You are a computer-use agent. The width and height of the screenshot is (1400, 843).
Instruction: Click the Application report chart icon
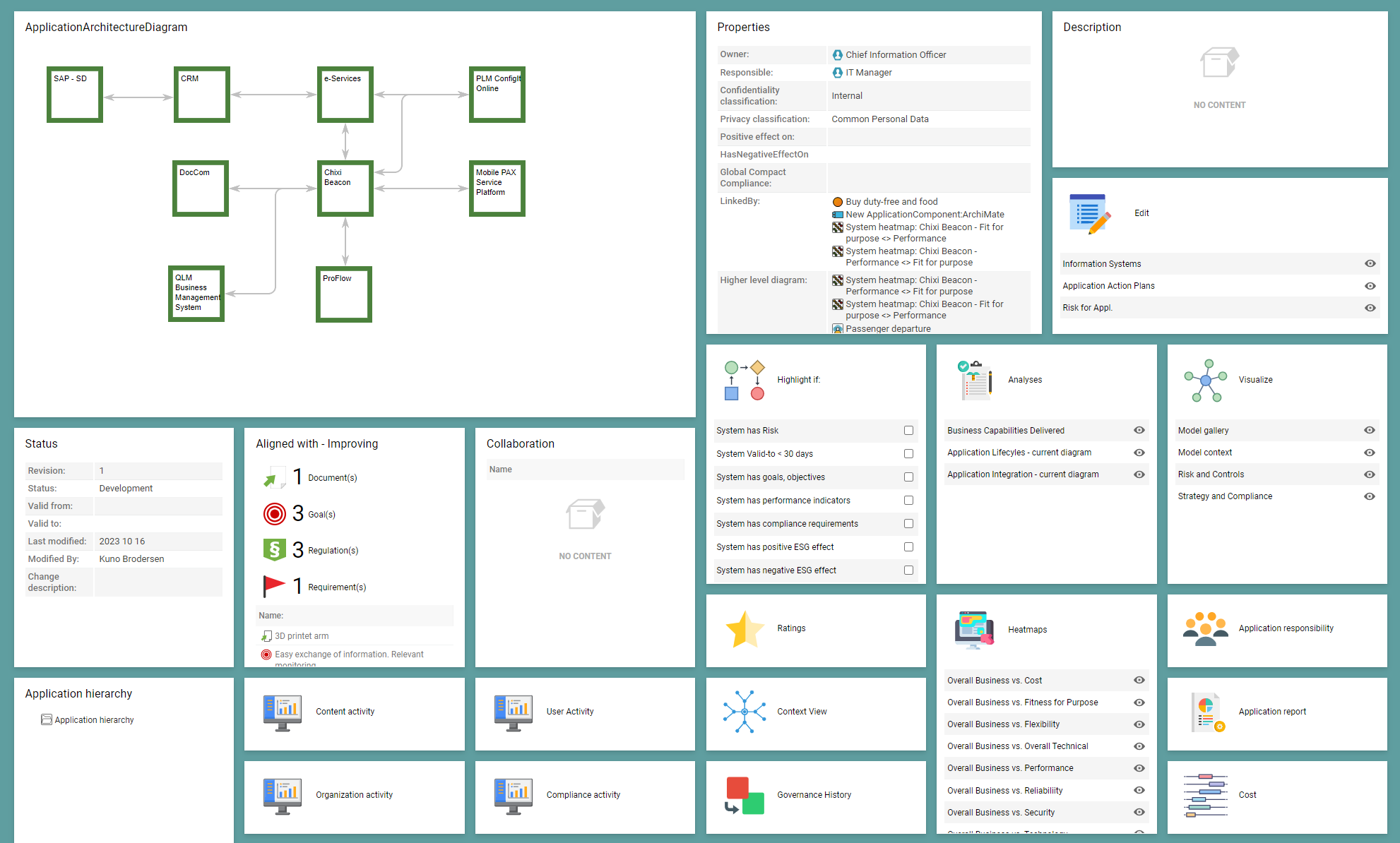(1207, 712)
